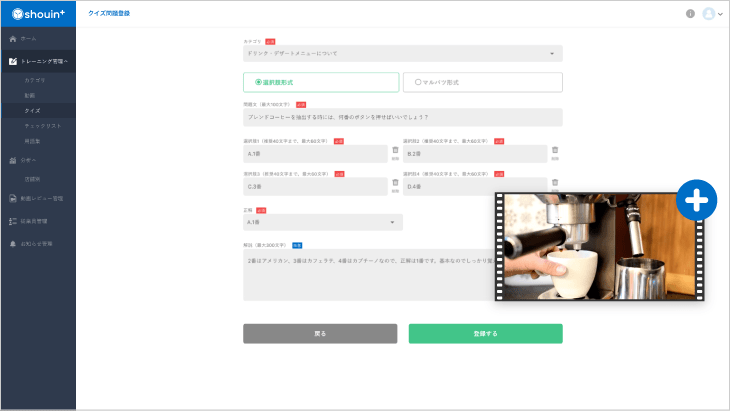
Task: Open チェックリスト in the sidebar
Action: tap(41, 126)
